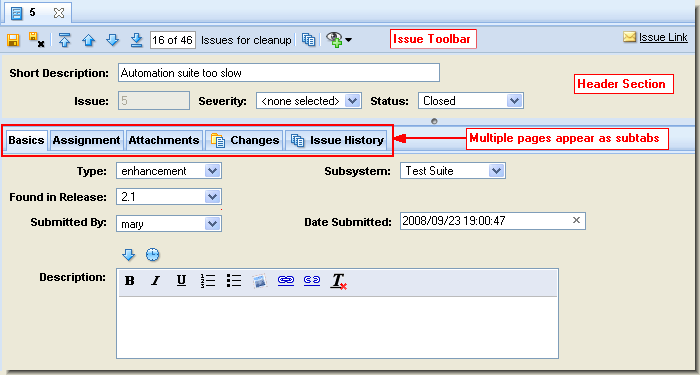Image resolution: width=700 pixels, height=375 pixels.
Task: Click the clear formatting icon
Action: pyautogui.click(x=339, y=281)
